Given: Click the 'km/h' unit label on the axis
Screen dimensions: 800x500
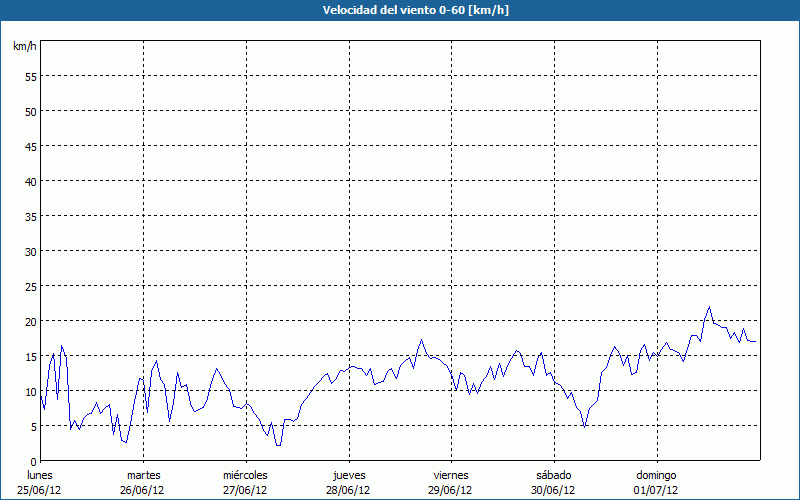Looking at the screenshot, I should (25, 47).
